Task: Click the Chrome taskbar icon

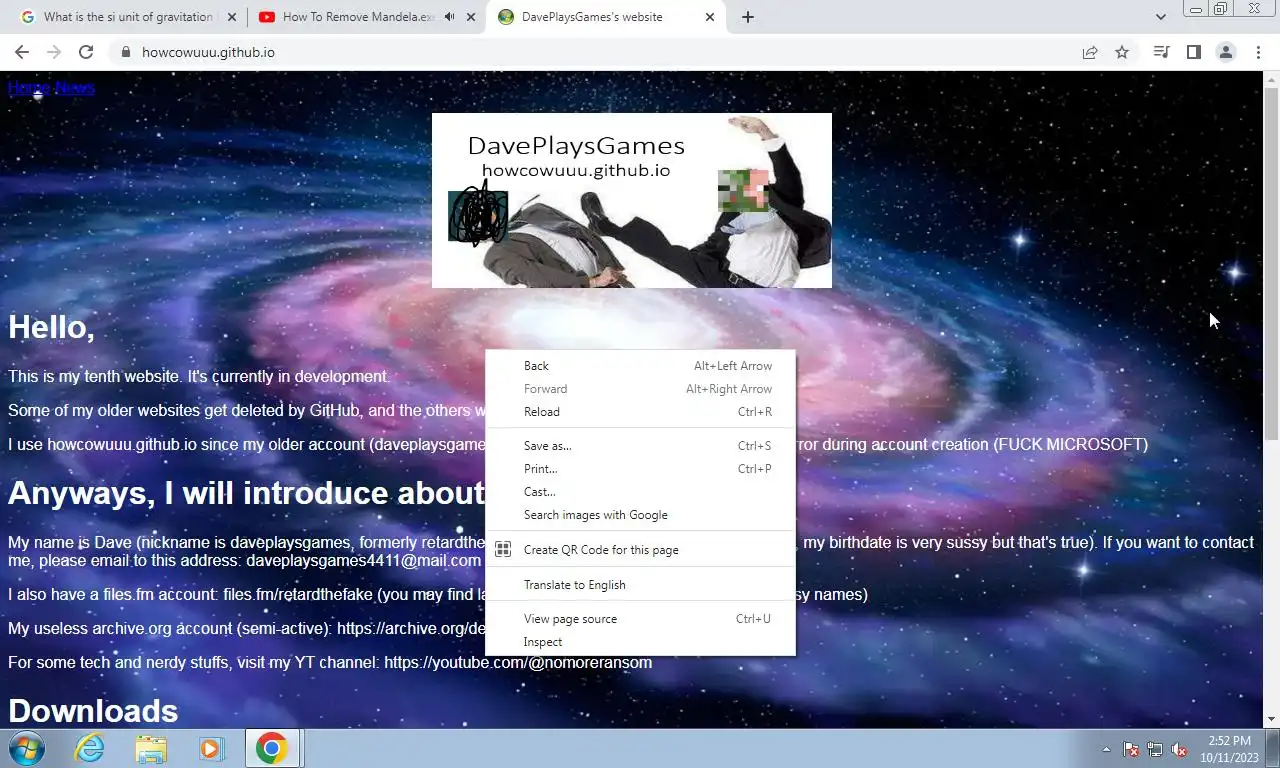Action: coord(272,748)
